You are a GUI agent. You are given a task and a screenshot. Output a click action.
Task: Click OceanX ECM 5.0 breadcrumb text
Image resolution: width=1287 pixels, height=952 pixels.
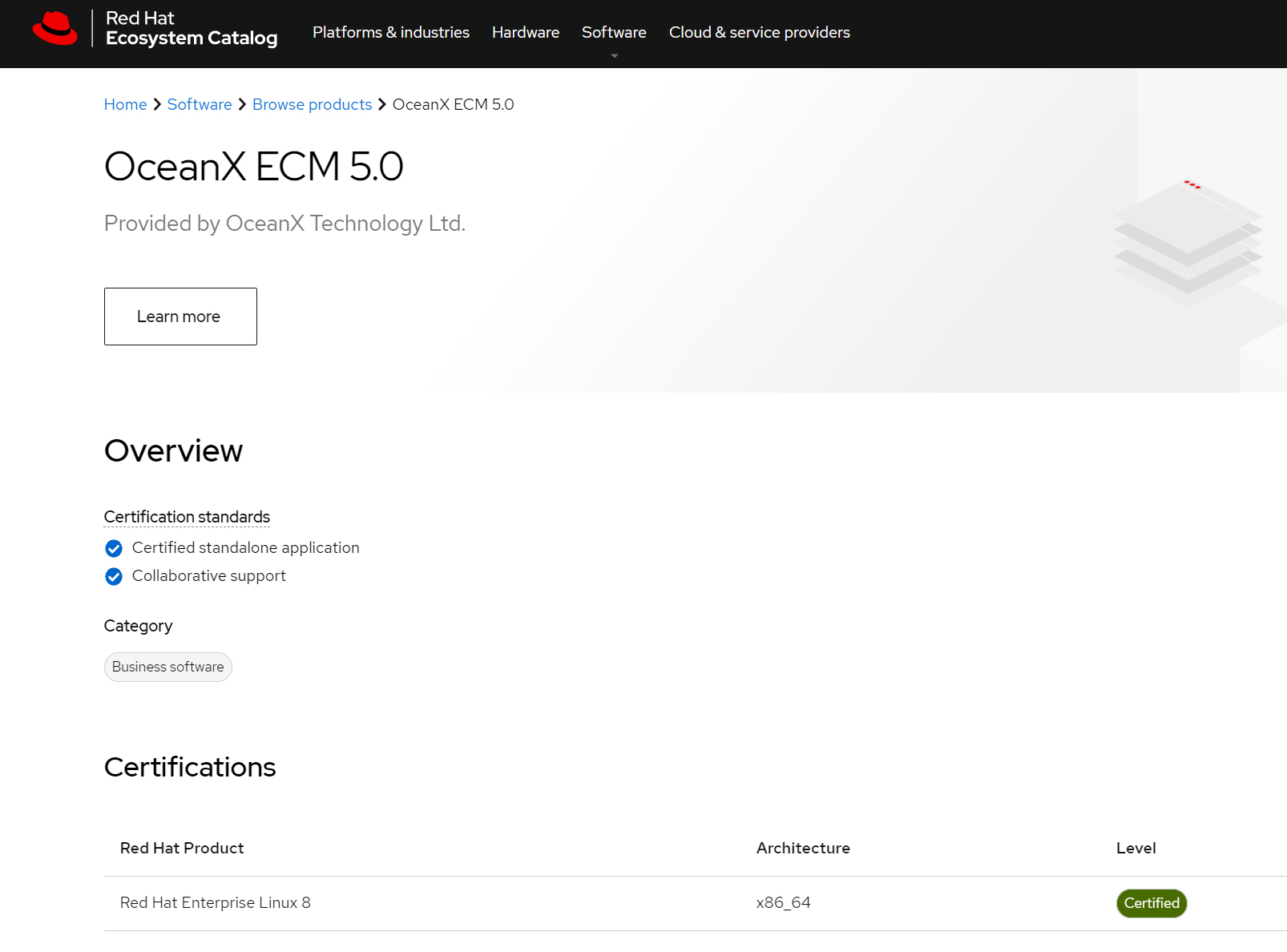point(454,104)
